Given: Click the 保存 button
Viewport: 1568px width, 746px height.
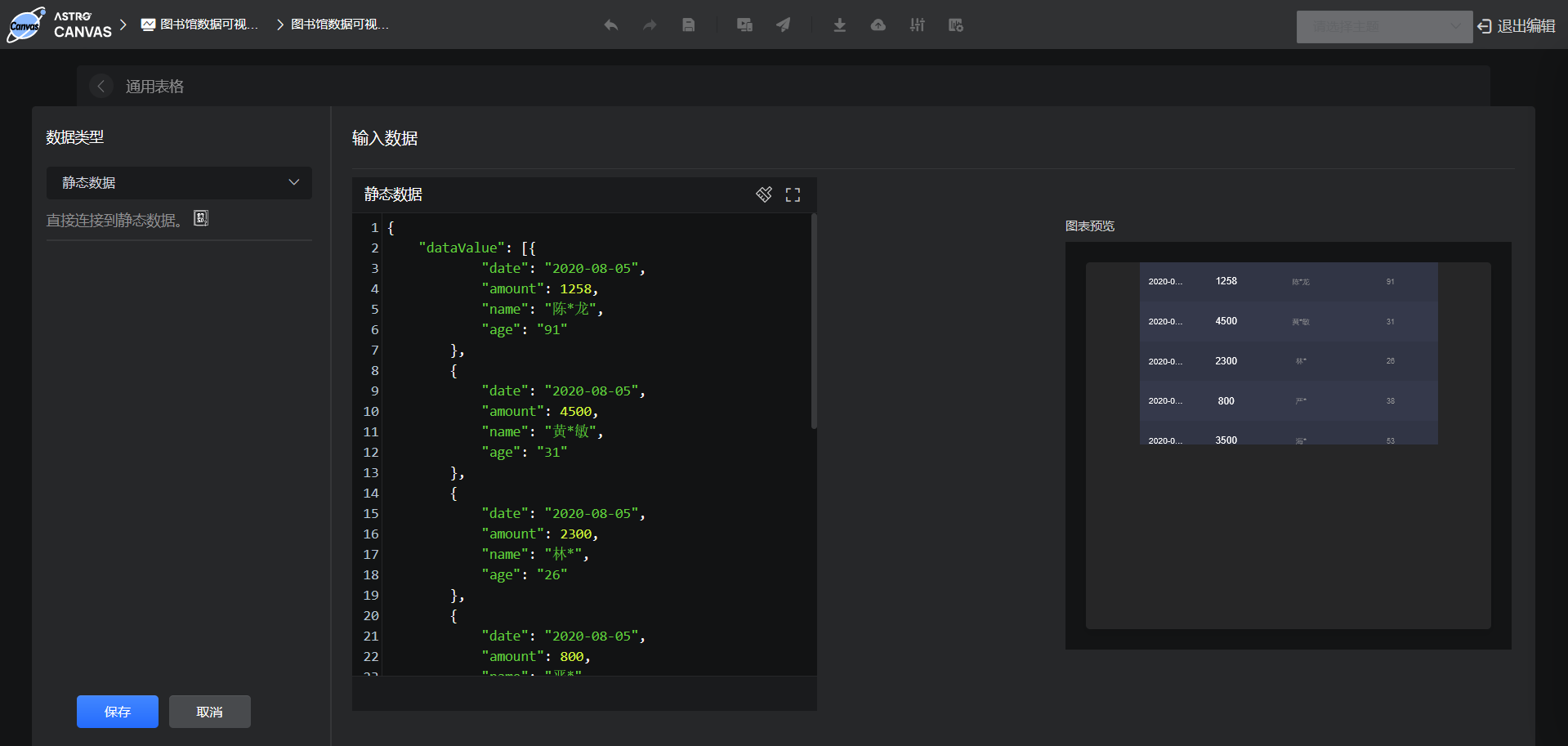Looking at the screenshot, I should coord(118,712).
